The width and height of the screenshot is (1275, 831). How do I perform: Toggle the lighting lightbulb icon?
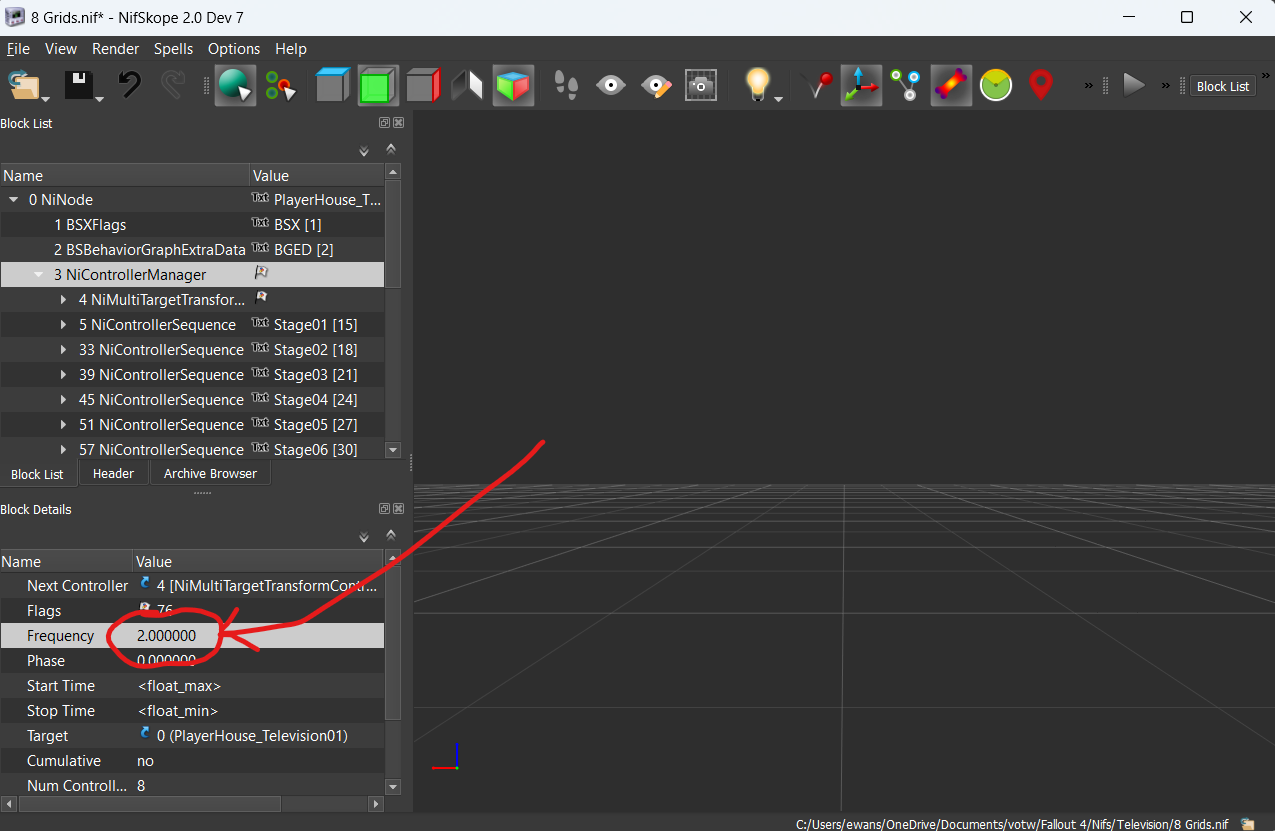point(758,84)
